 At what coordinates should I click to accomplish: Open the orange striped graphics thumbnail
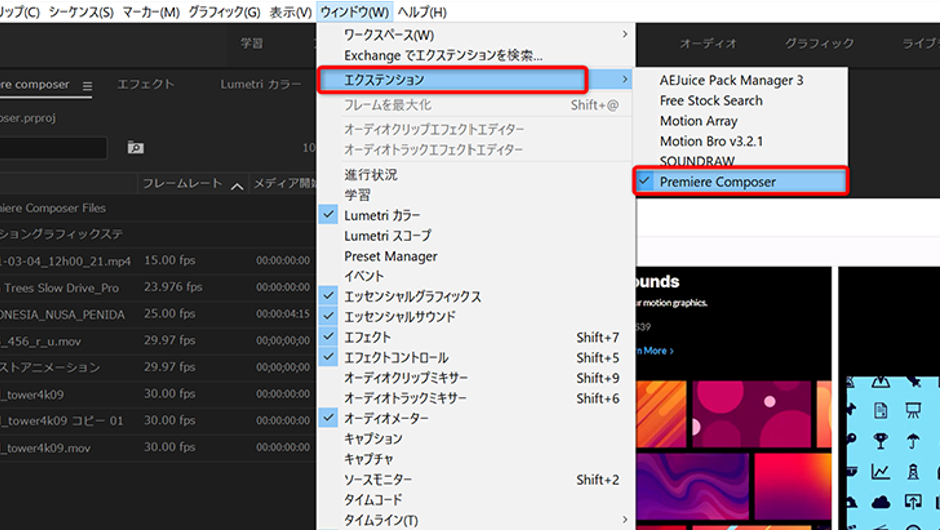661,414
